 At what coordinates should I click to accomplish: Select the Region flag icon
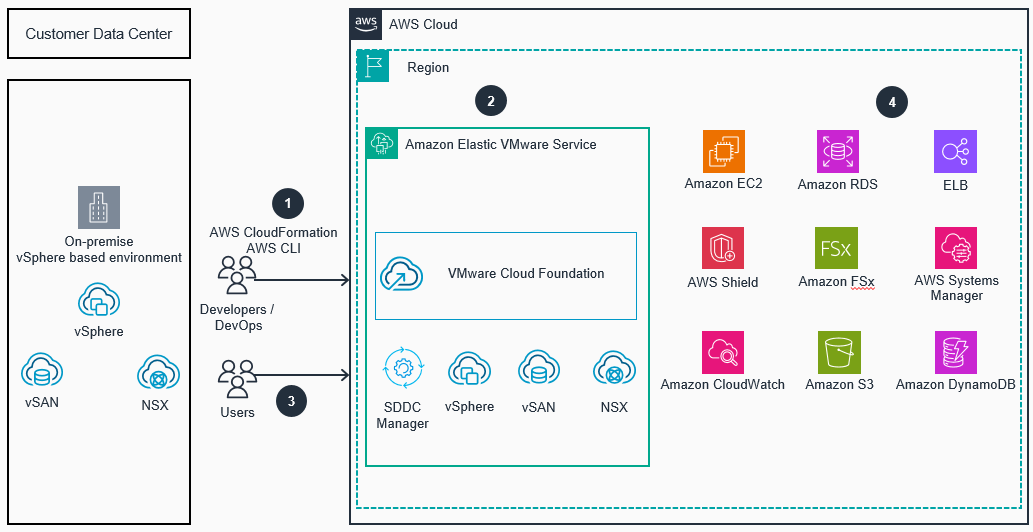point(374,67)
